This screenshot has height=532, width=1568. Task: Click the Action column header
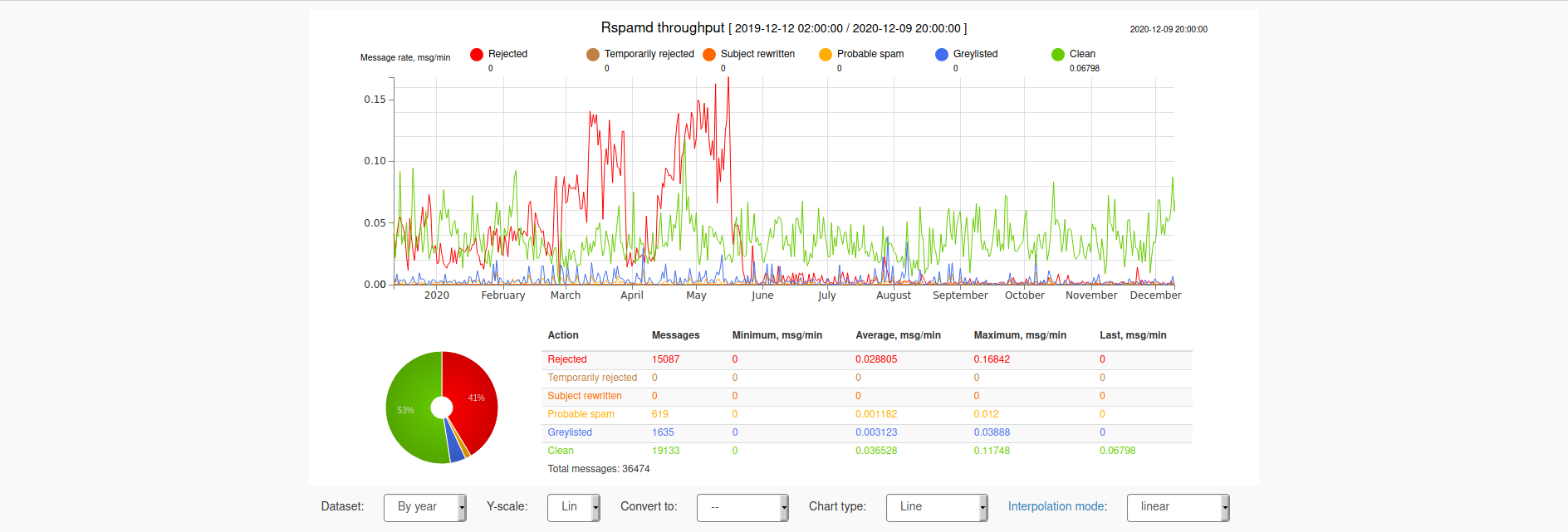(x=563, y=335)
